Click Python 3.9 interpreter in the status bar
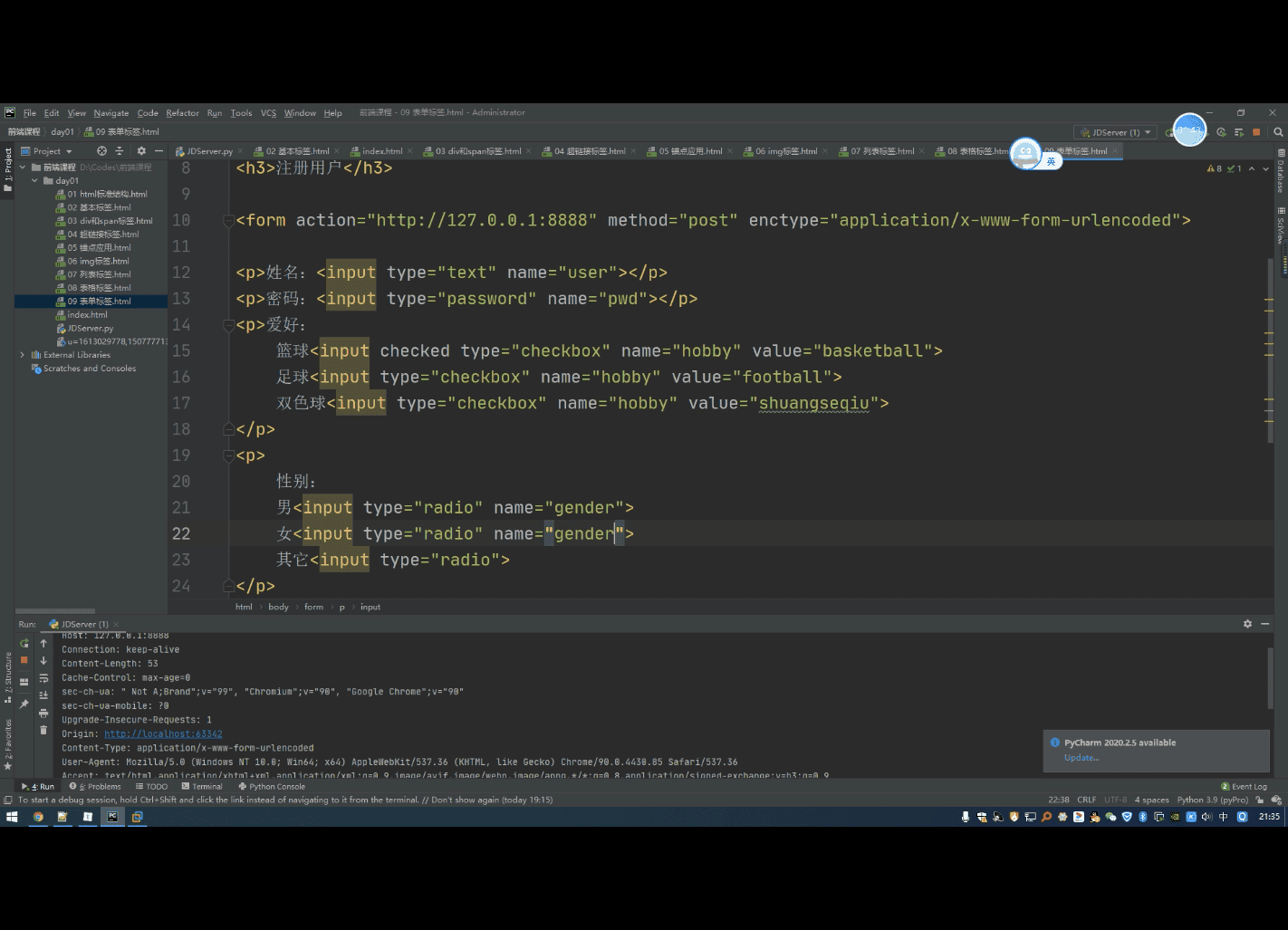The height and width of the screenshot is (930, 1288). [x=1212, y=801]
